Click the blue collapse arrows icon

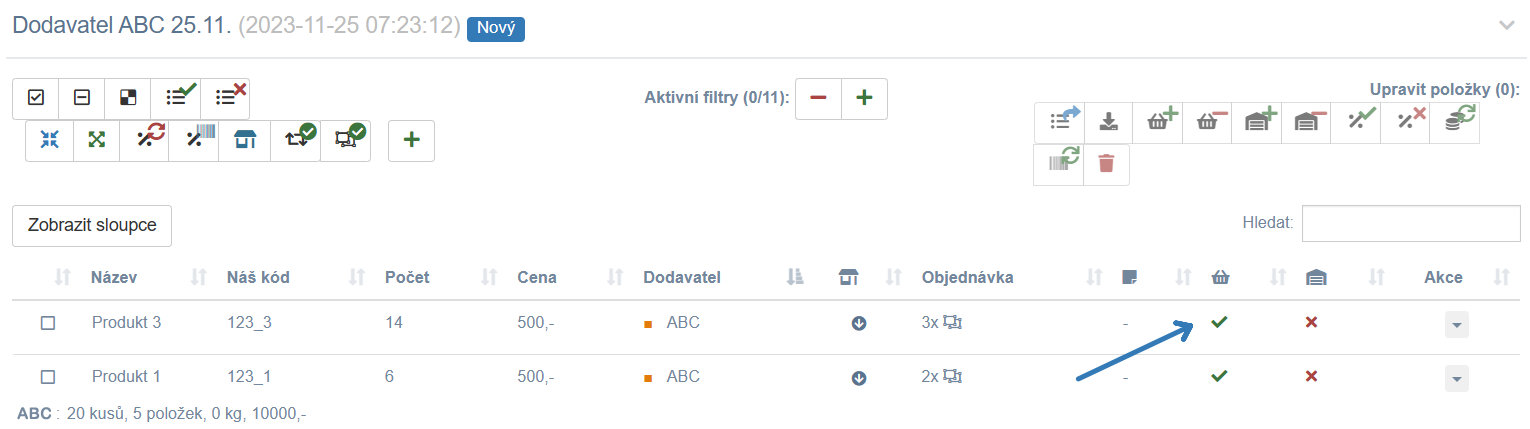[x=49, y=140]
